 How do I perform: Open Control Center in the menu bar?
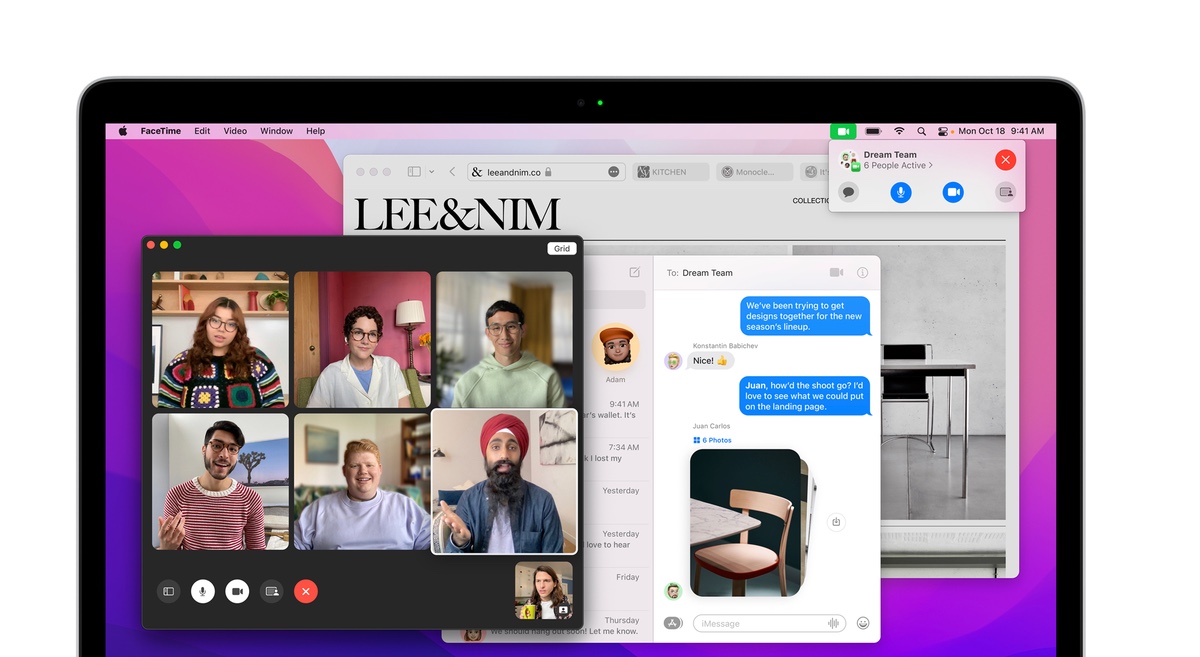click(x=943, y=131)
